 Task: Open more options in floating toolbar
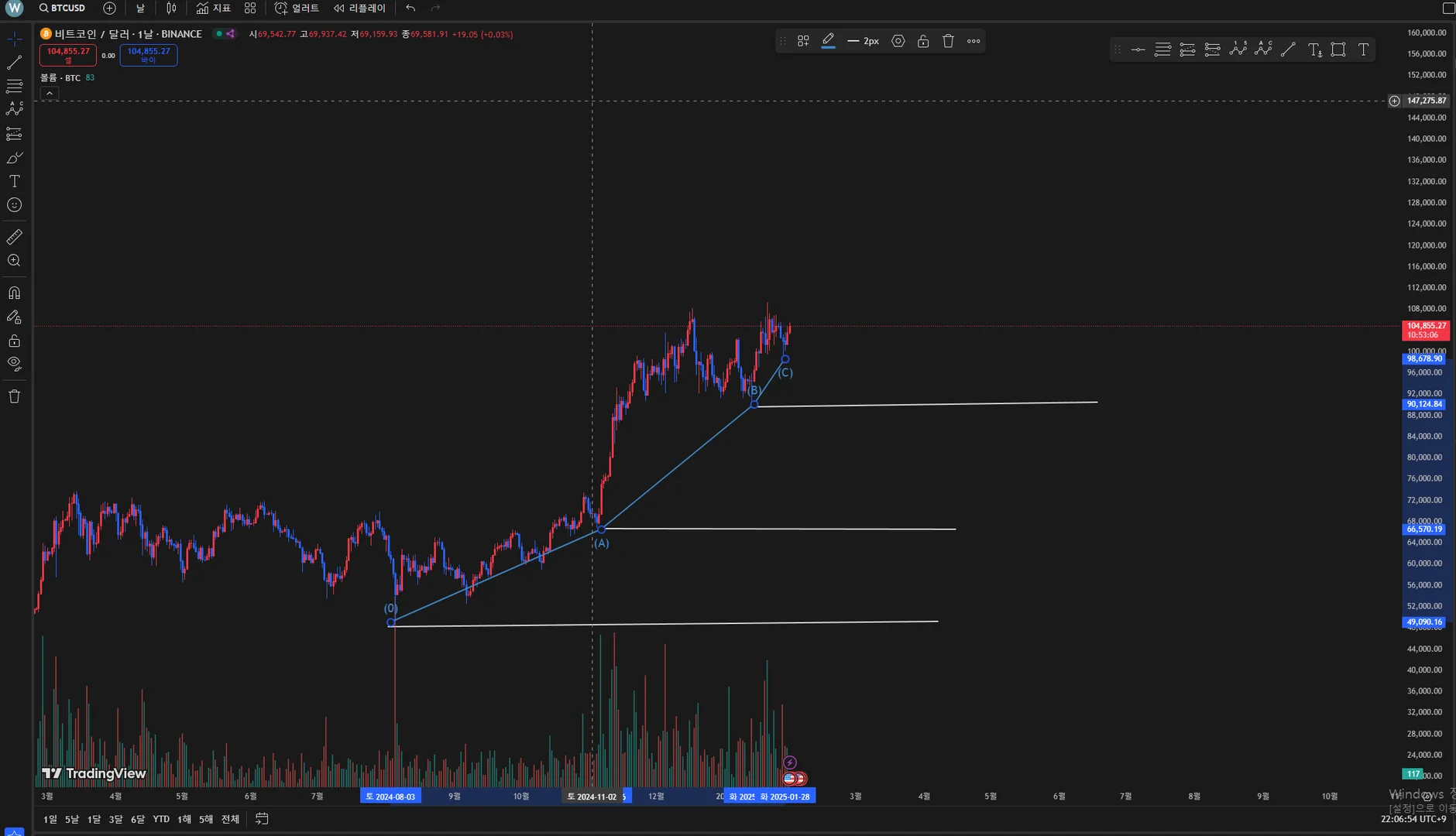point(974,41)
